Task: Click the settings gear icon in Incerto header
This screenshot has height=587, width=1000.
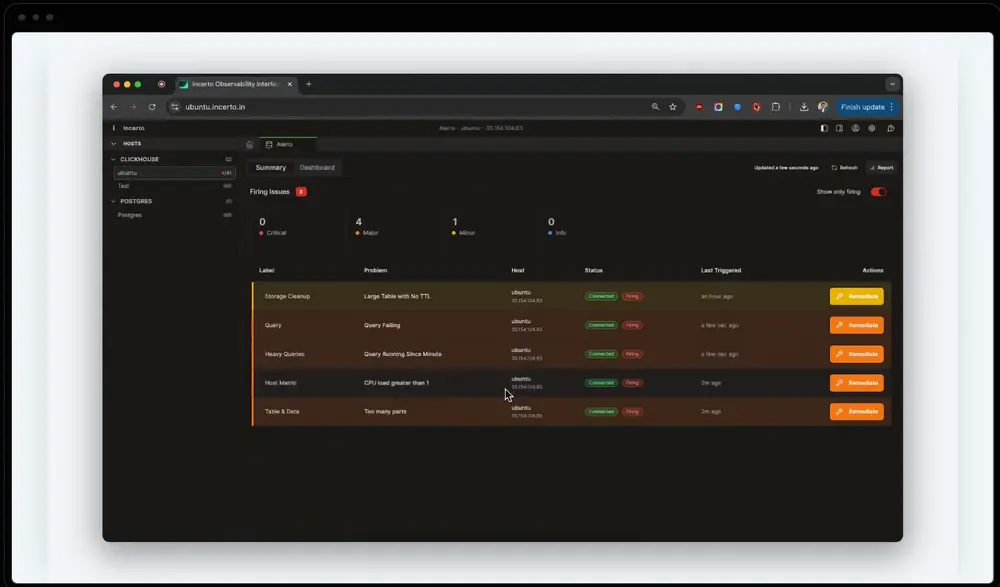Action: pyautogui.click(x=872, y=128)
